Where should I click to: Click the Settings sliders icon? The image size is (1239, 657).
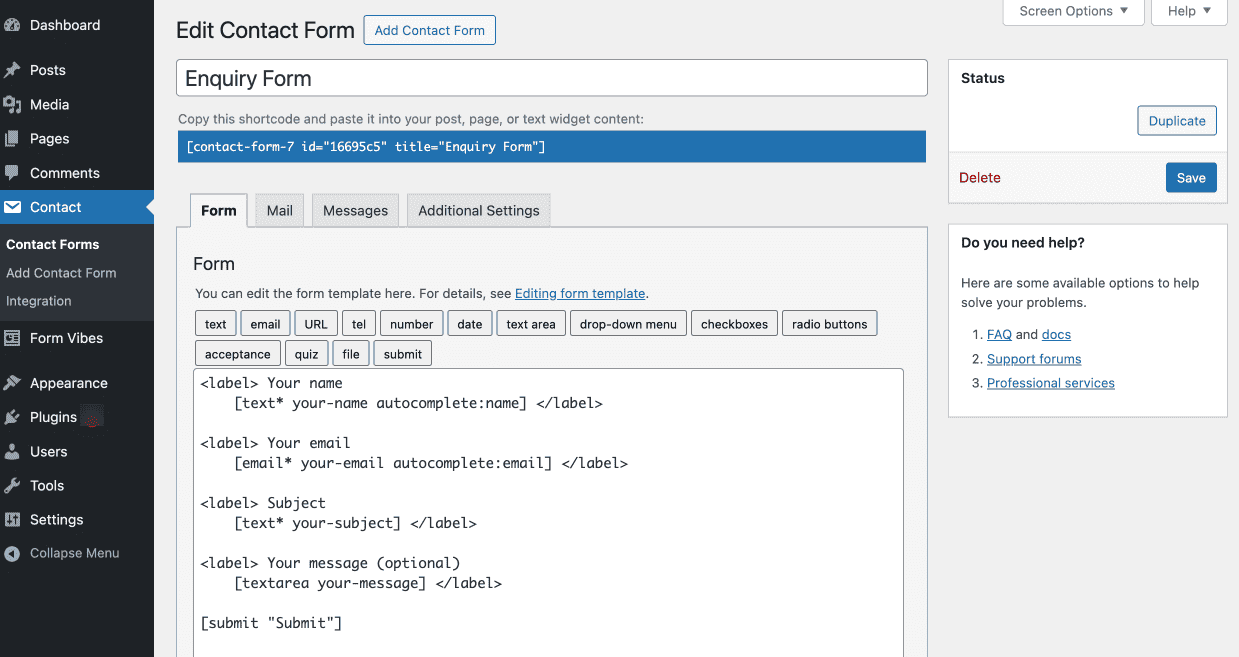coord(12,519)
